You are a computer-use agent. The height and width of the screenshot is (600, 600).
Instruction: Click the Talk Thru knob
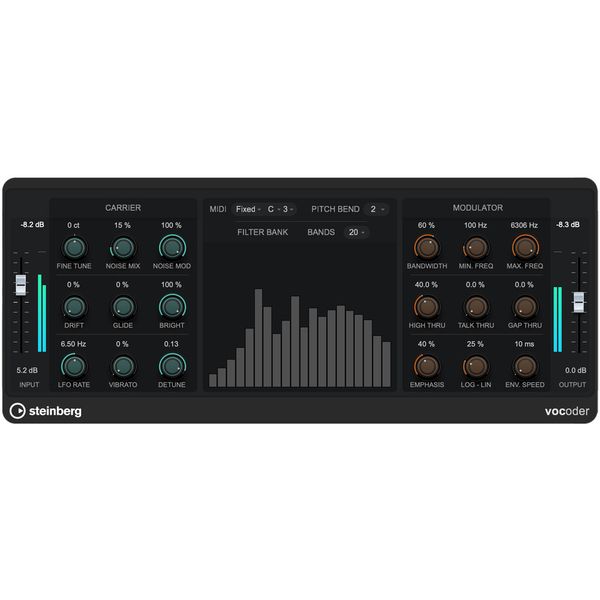click(476, 307)
